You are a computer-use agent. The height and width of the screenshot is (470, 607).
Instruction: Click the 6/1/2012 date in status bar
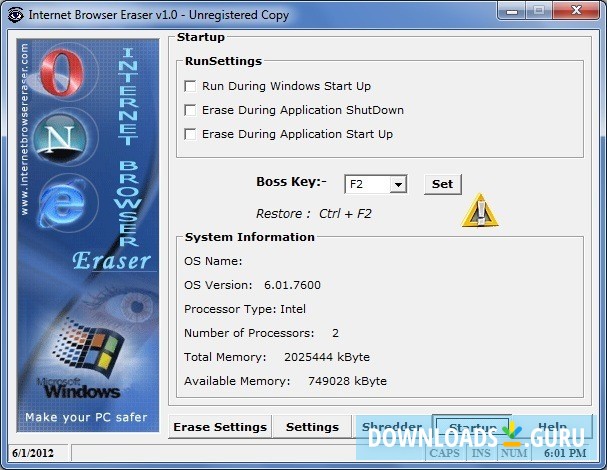coord(33,453)
